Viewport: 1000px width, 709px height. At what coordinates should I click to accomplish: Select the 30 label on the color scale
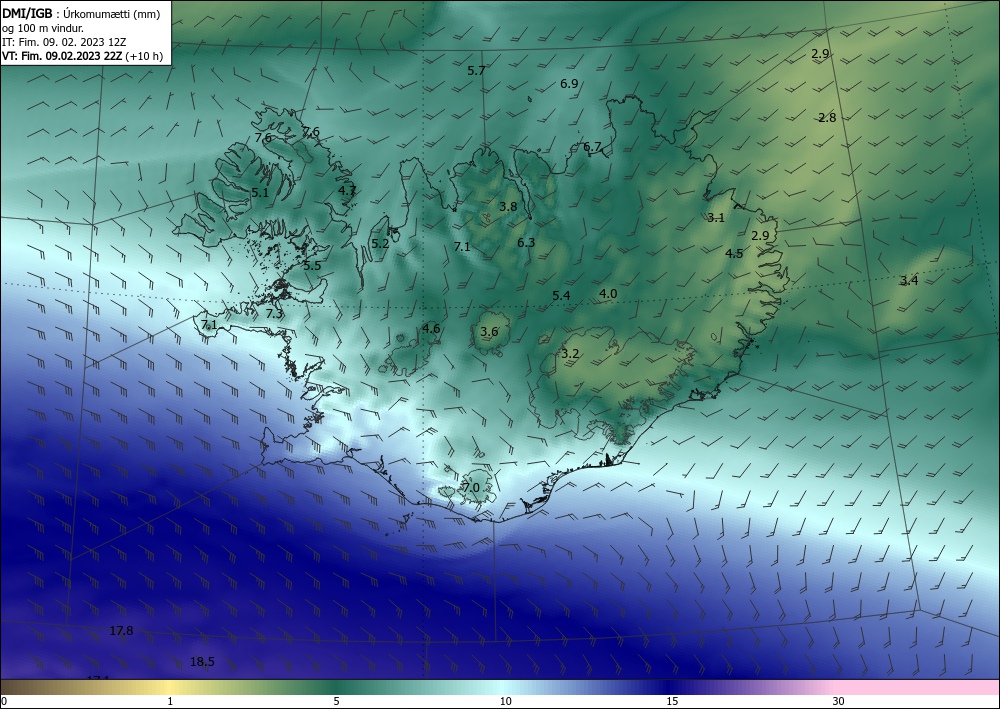pyautogui.click(x=839, y=701)
